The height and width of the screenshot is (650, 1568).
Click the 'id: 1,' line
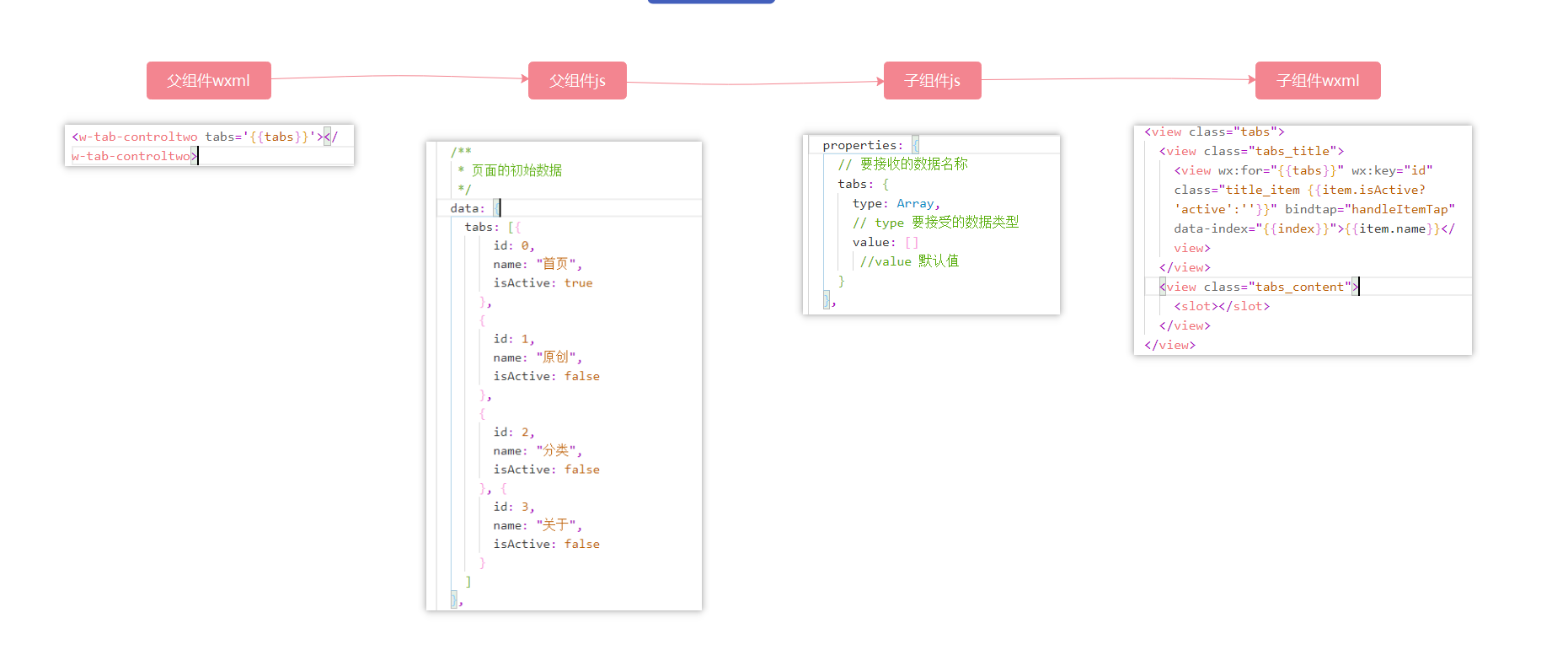pyautogui.click(x=514, y=339)
